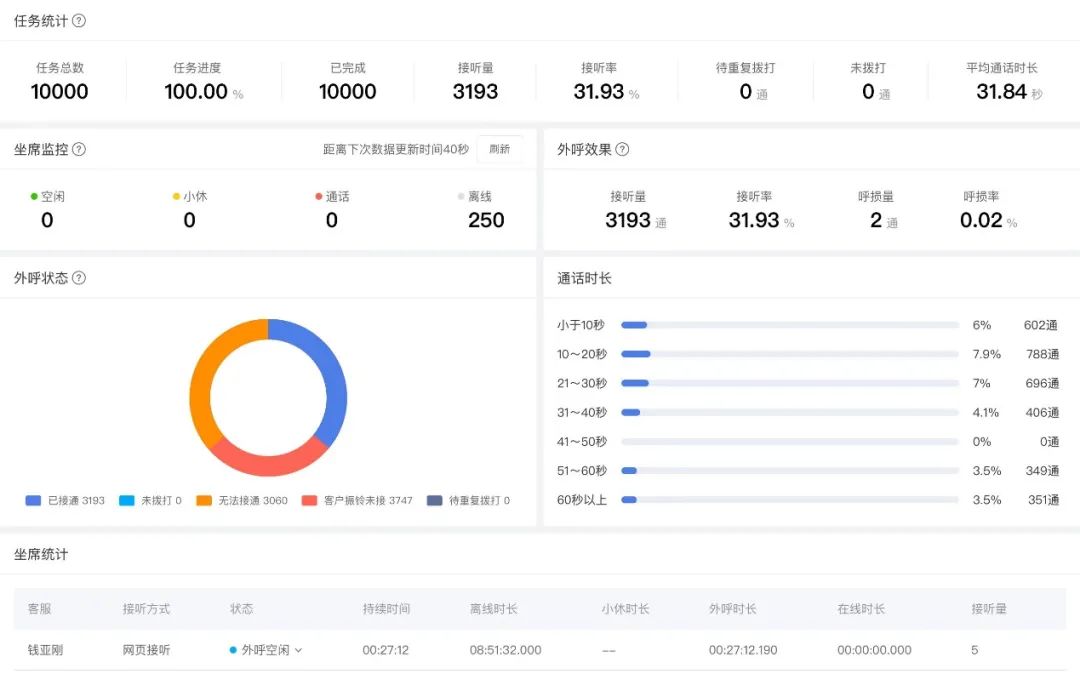Toggle the 已接通 3193 legend swatch
The width and height of the screenshot is (1080, 691).
33,500
